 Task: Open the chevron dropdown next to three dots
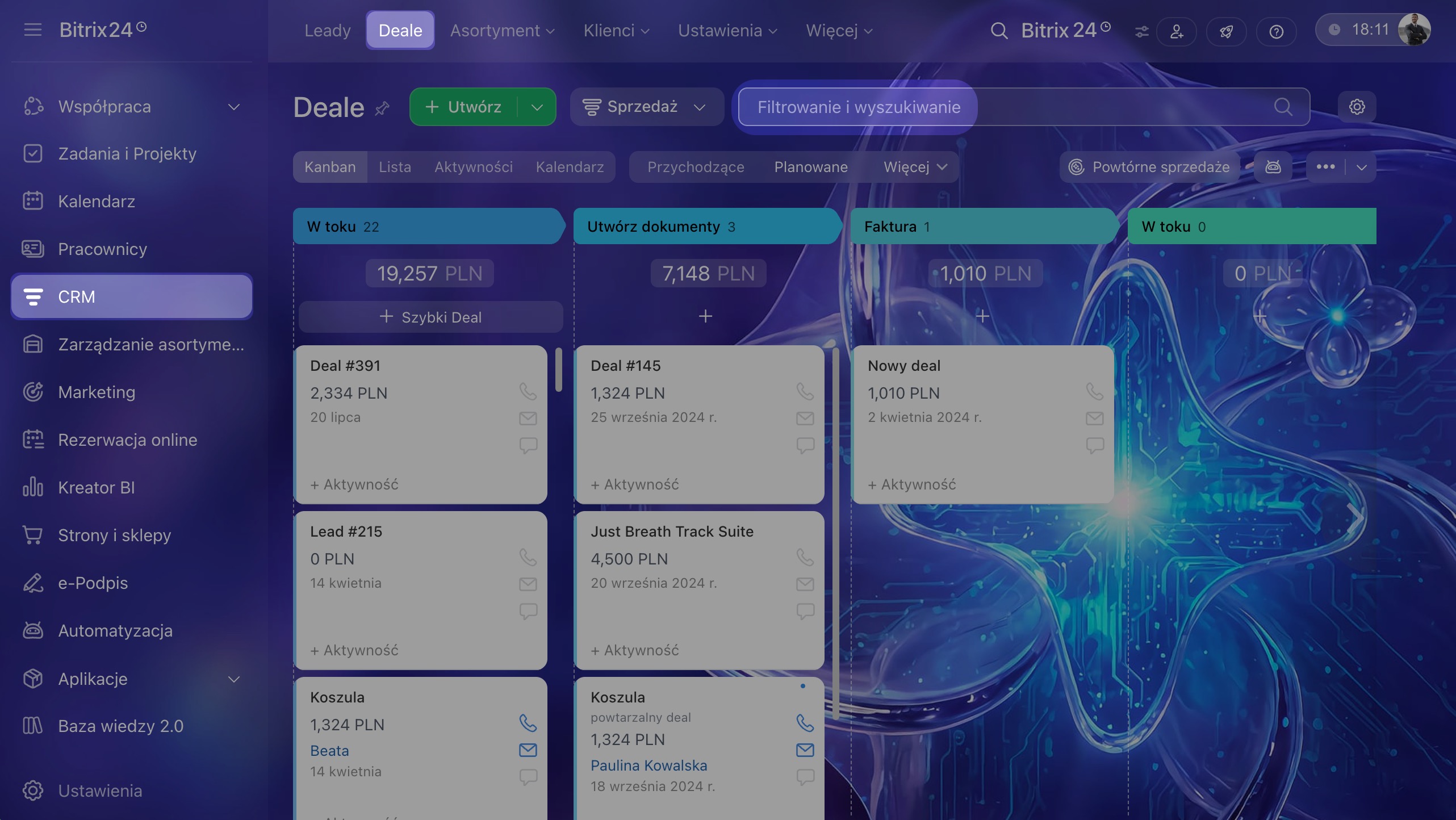(x=1361, y=167)
